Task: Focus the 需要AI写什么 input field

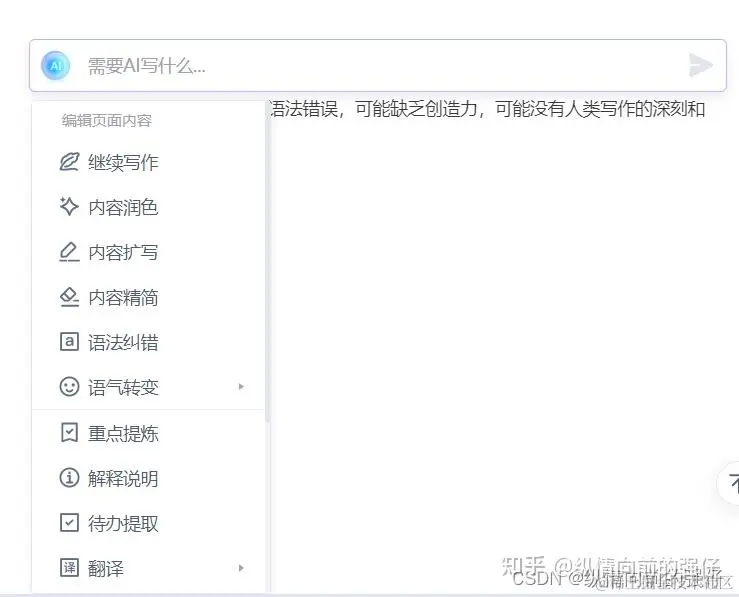Action: [378, 65]
